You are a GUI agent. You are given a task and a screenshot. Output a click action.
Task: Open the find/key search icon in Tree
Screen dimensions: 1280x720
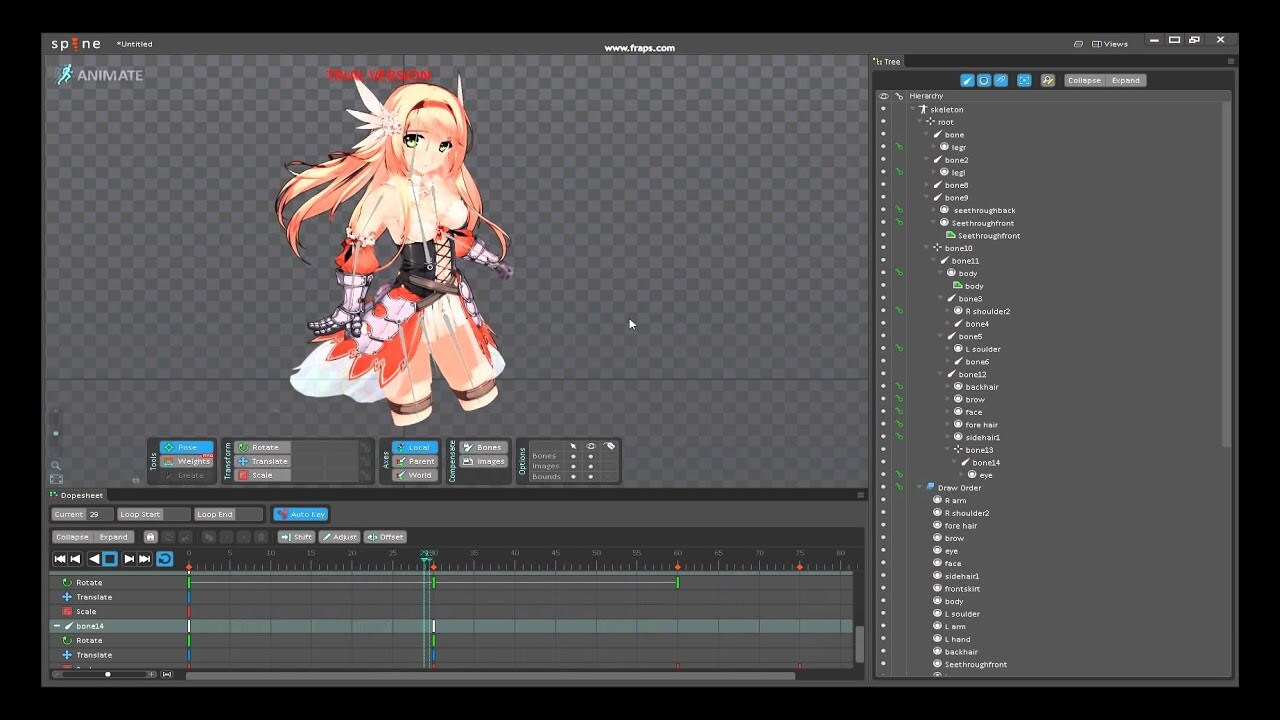click(x=1048, y=80)
